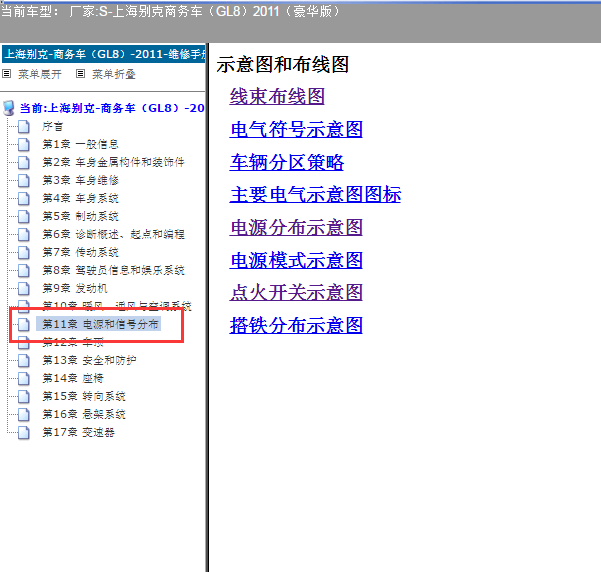Click the page icon for 第5章 制动系统
Image resolution: width=601 pixels, height=572 pixels.
[24, 217]
